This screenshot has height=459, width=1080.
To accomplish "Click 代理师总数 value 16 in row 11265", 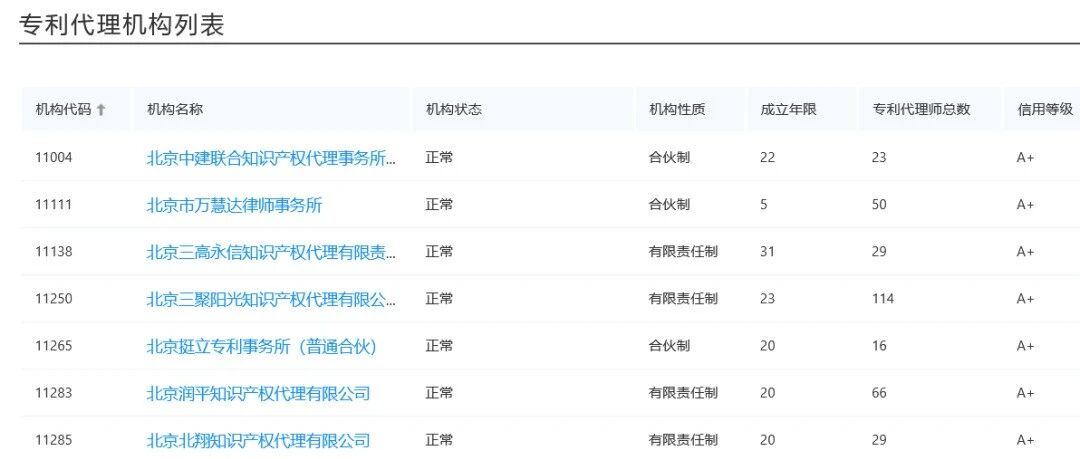I will pyautogui.click(x=879, y=346).
